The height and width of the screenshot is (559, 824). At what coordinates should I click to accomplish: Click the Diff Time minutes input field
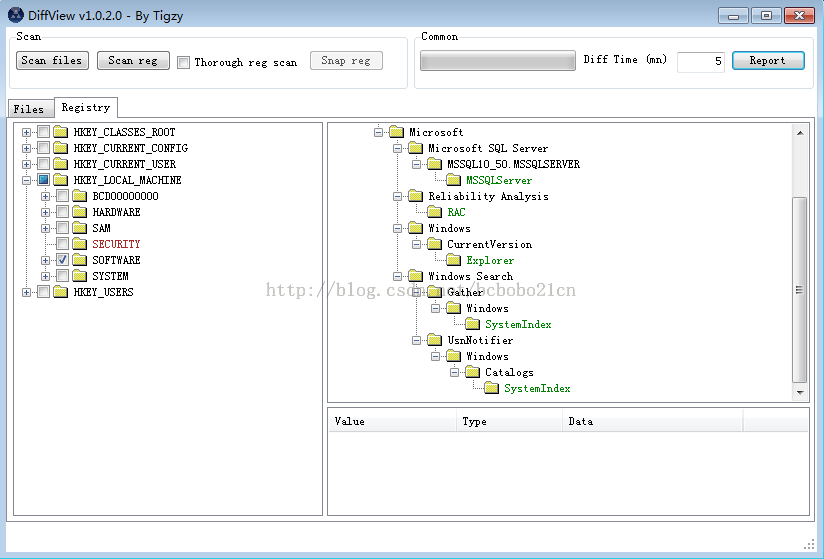click(701, 61)
